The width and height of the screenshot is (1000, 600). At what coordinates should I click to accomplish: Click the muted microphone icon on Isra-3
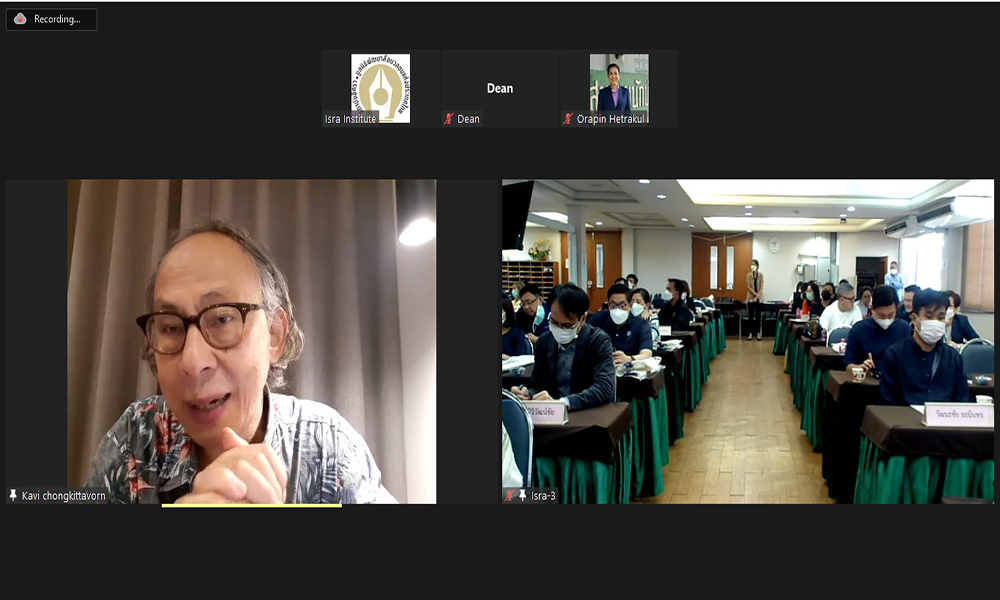(510, 495)
